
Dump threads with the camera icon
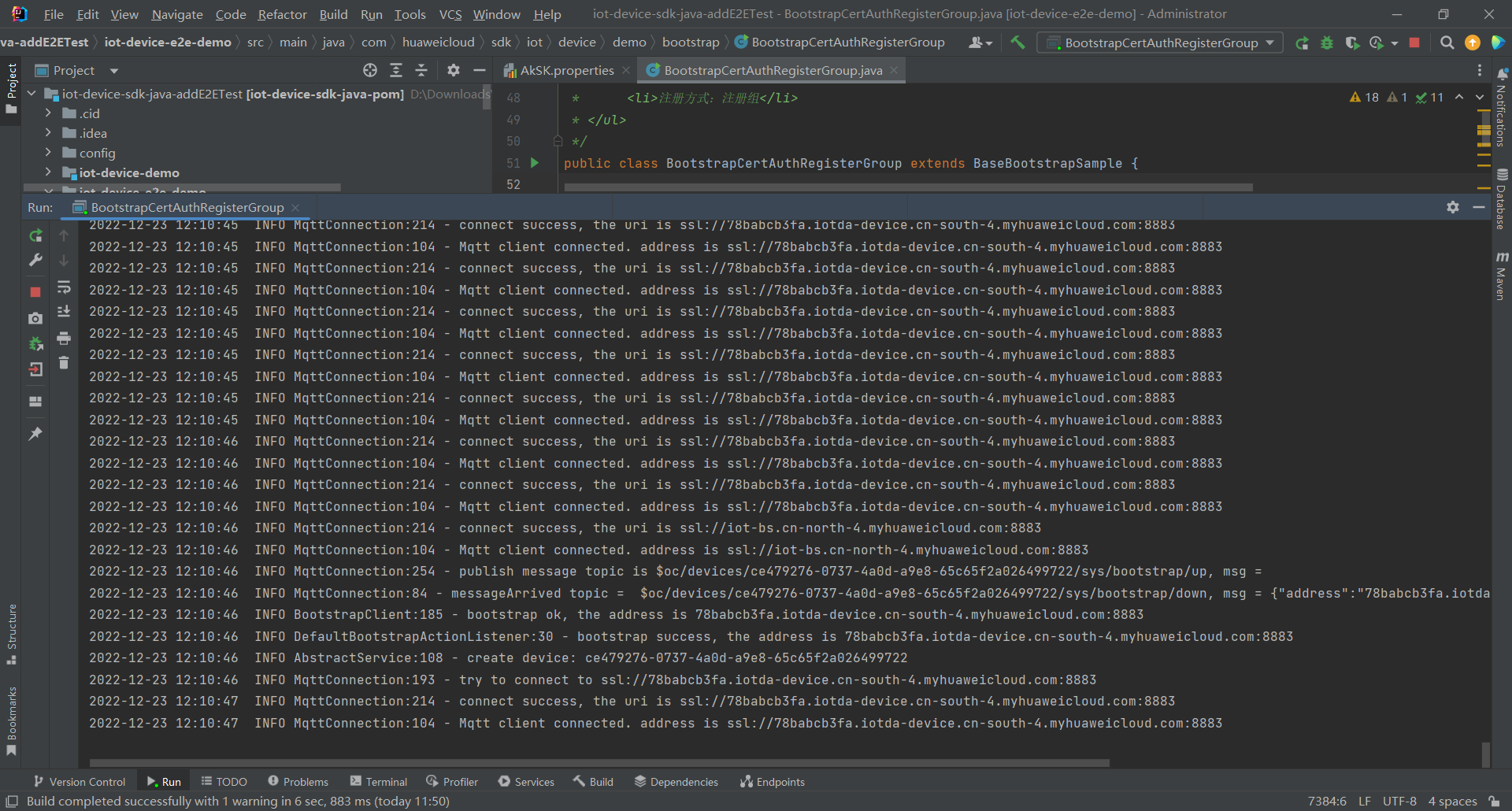35,318
